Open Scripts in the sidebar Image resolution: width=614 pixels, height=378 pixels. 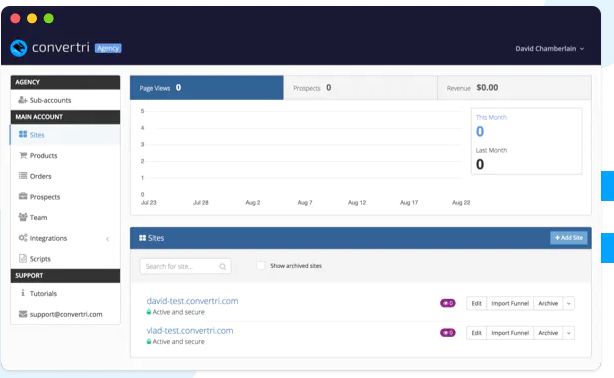tap(65, 259)
